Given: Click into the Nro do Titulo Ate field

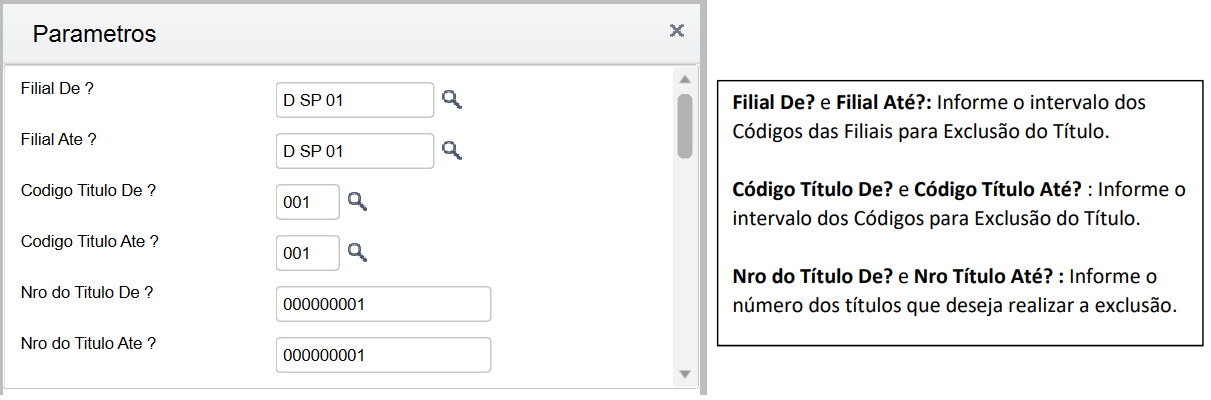Looking at the screenshot, I should [x=383, y=355].
